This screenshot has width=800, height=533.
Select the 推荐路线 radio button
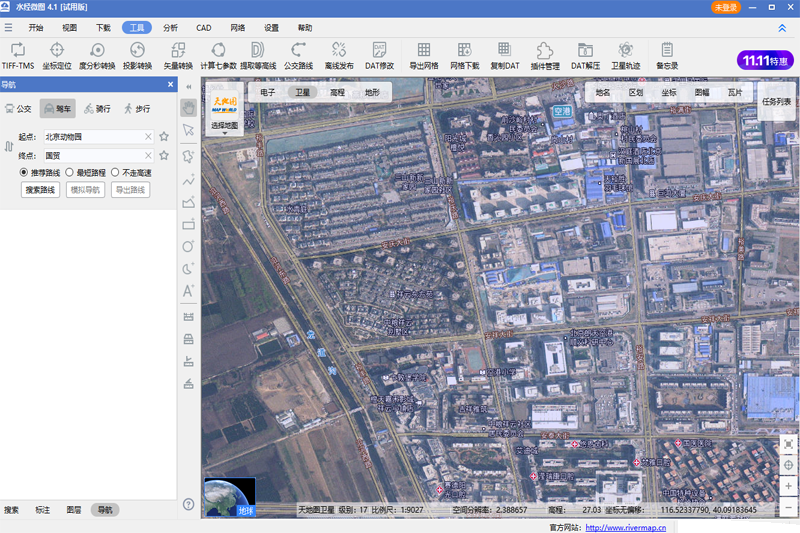(x=24, y=173)
